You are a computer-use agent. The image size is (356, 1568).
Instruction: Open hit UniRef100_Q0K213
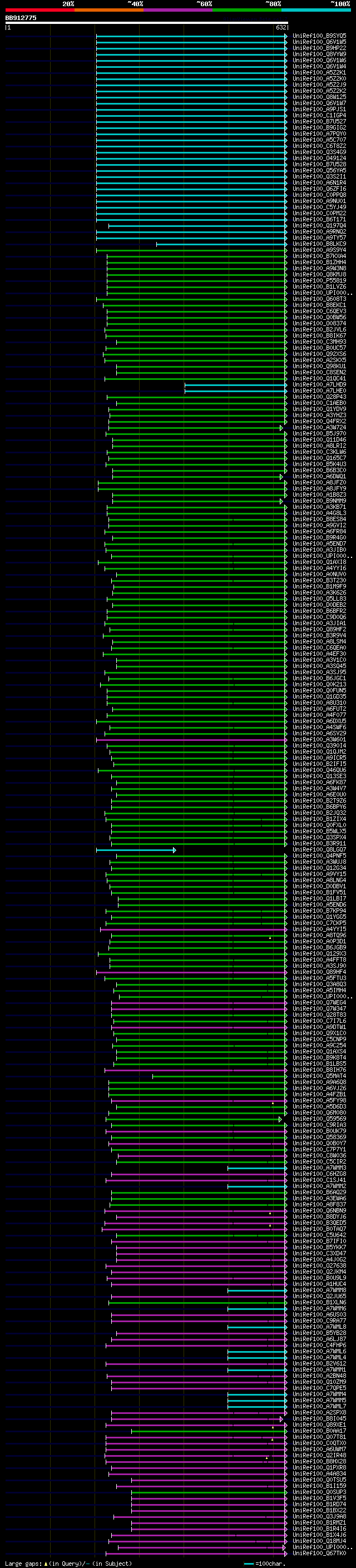[319, 684]
